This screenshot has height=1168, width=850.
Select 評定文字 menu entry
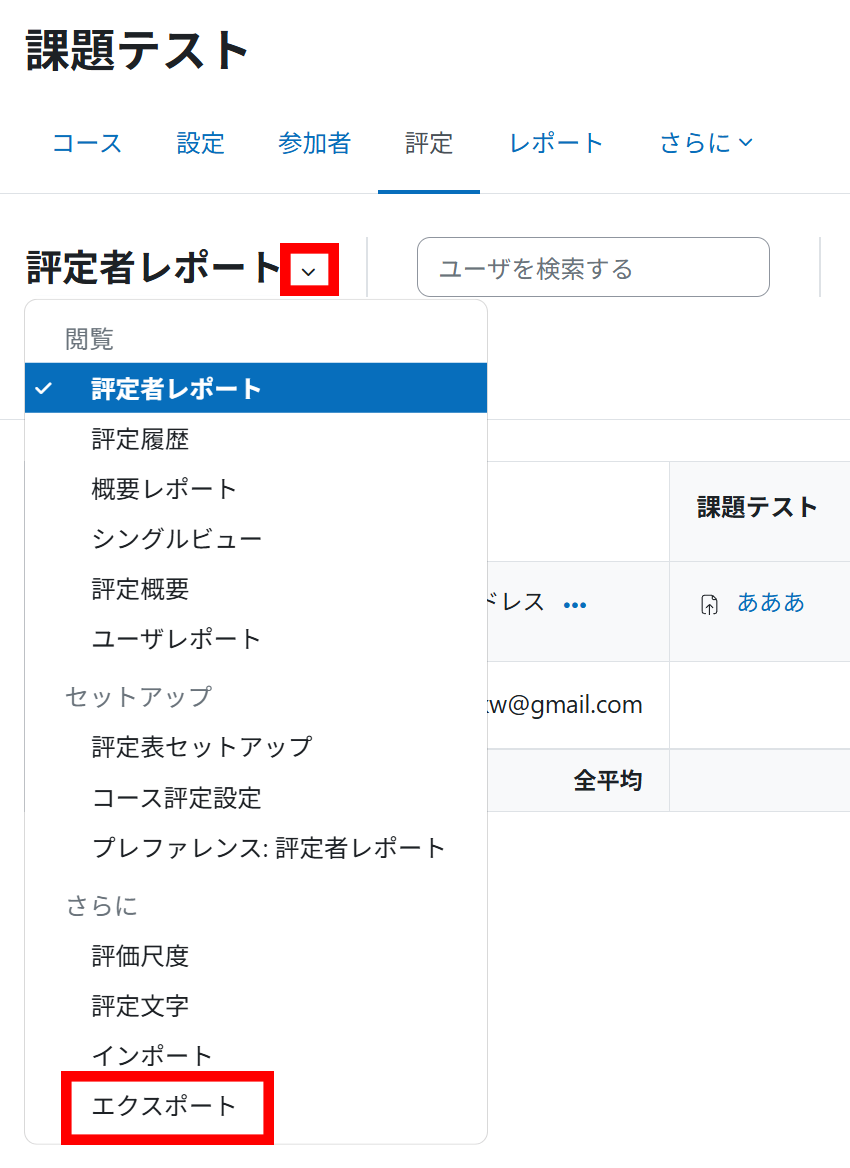pos(140,1006)
